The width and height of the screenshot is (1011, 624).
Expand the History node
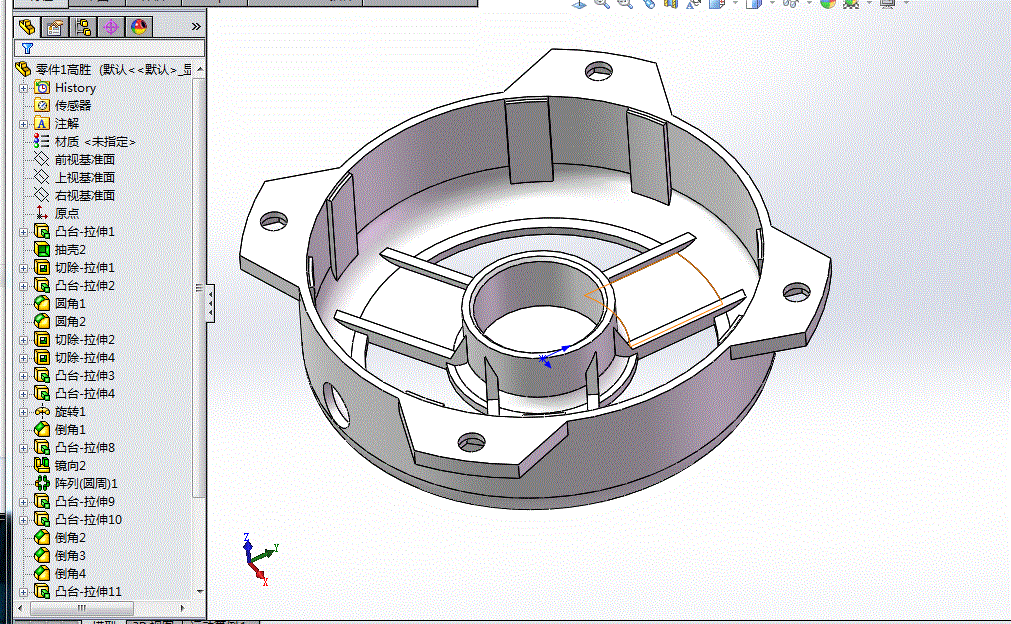24,88
